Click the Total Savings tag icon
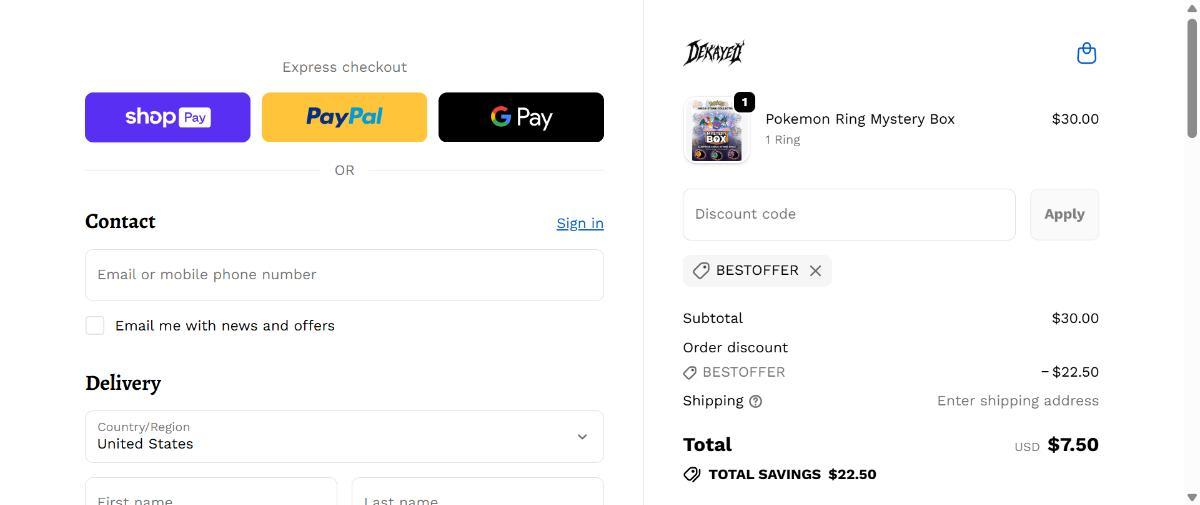The width and height of the screenshot is (1200, 505). pos(692,474)
